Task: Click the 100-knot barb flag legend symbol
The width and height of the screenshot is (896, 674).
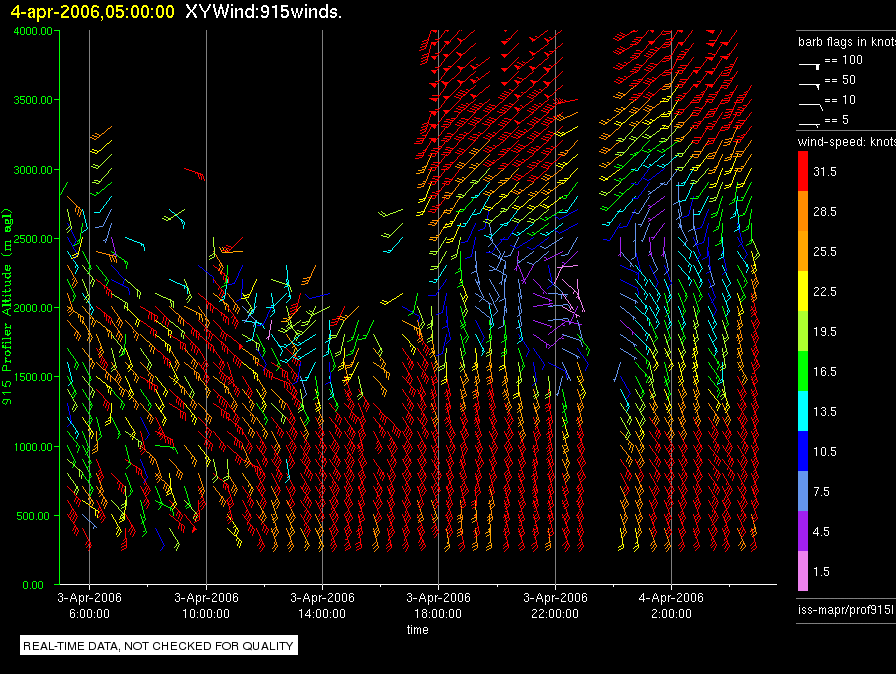Action: click(x=810, y=63)
